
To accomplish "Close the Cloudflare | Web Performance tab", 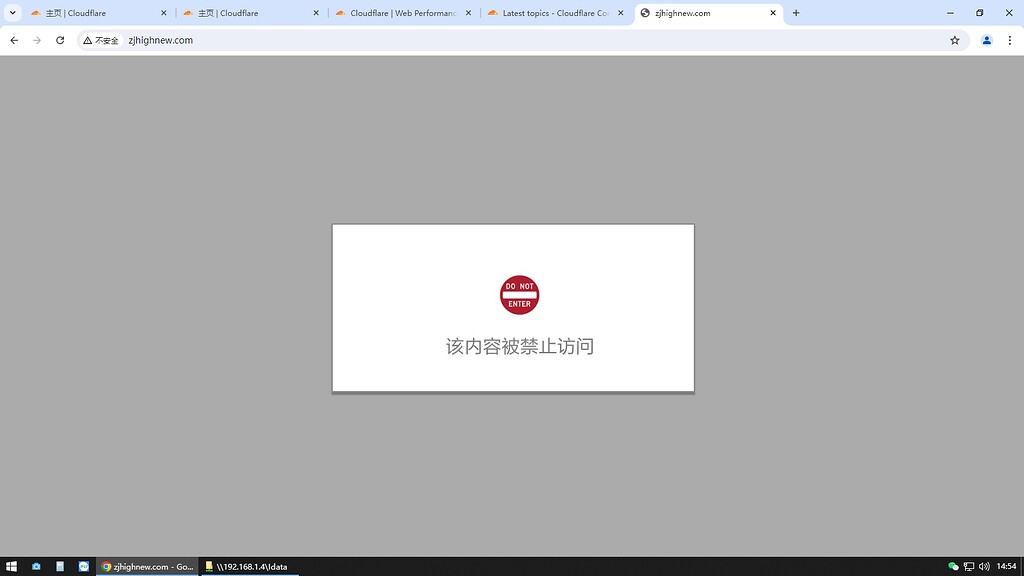I will coord(468,13).
